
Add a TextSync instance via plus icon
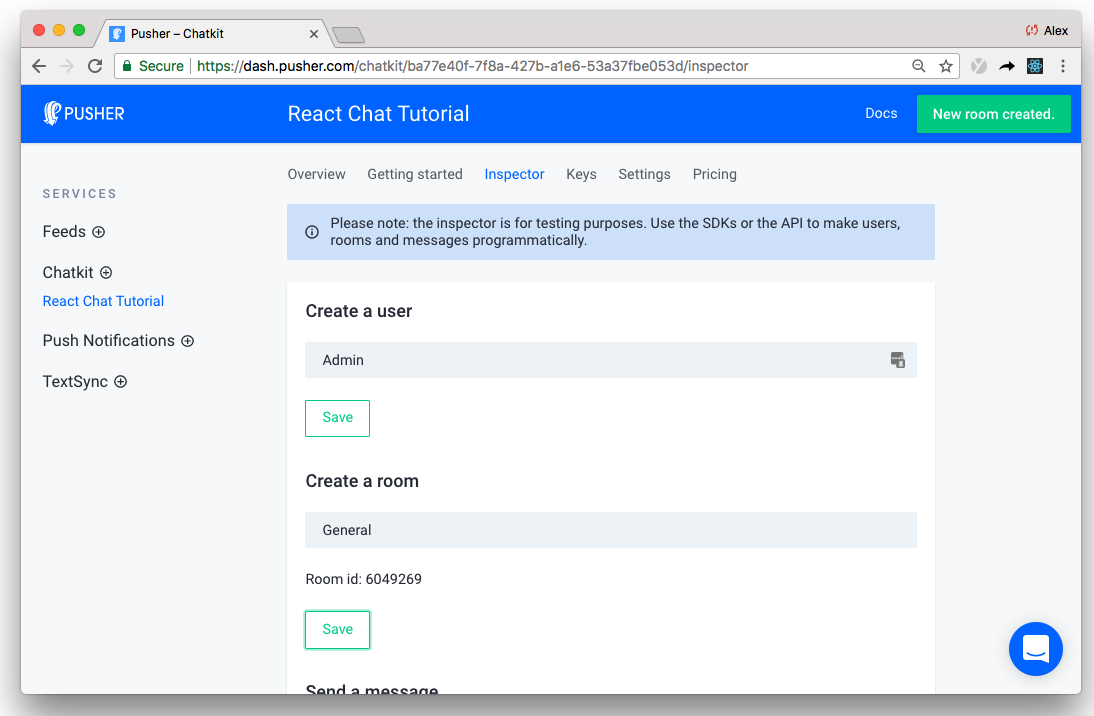121,381
